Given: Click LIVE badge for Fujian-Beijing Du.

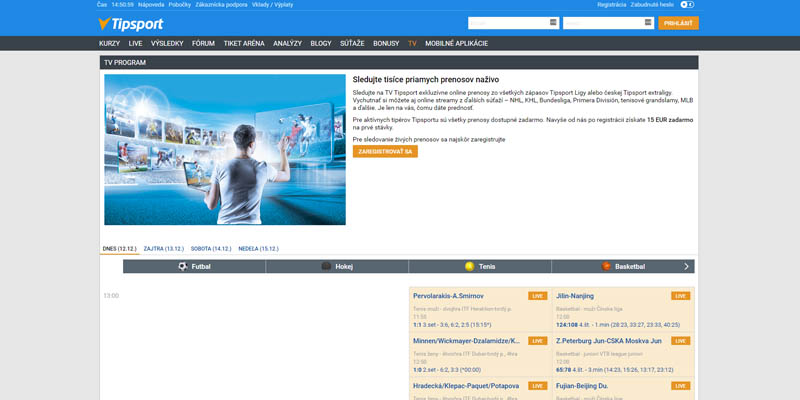Looking at the screenshot, I should tap(681, 386).
